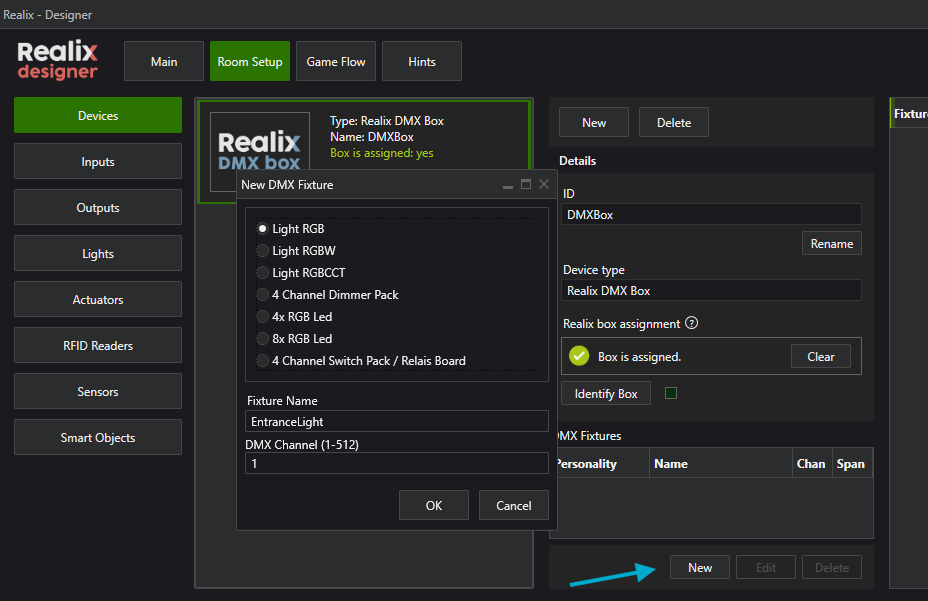Open the Game Flow tab
Image resolution: width=928 pixels, height=601 pixels.
point(336,61)
